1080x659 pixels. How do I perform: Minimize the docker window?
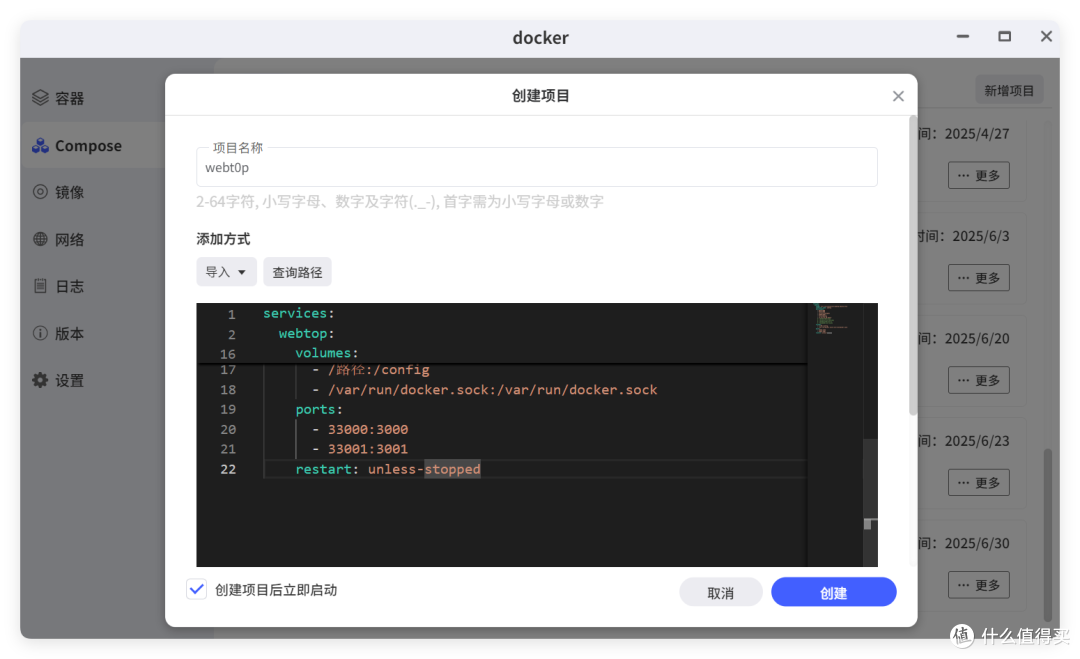pyautogui.click(x=963, y=36)
